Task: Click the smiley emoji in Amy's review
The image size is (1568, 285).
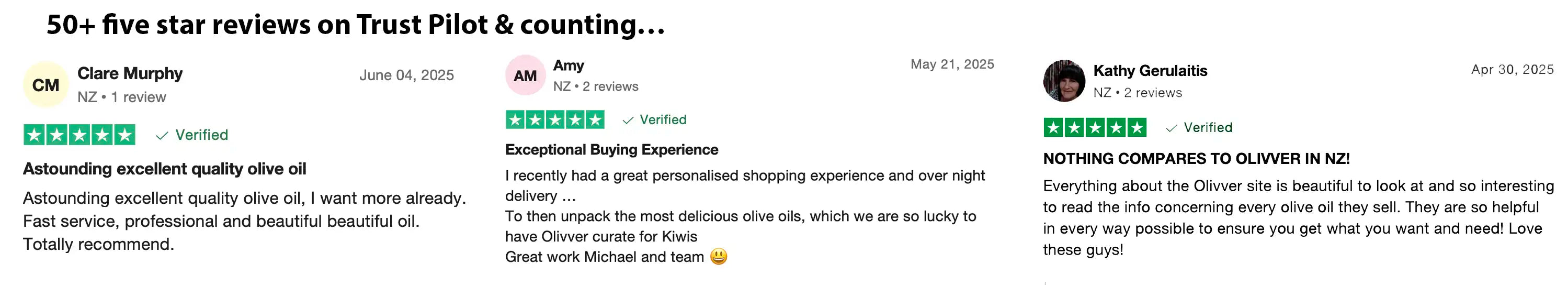Action: pos(719,256)
